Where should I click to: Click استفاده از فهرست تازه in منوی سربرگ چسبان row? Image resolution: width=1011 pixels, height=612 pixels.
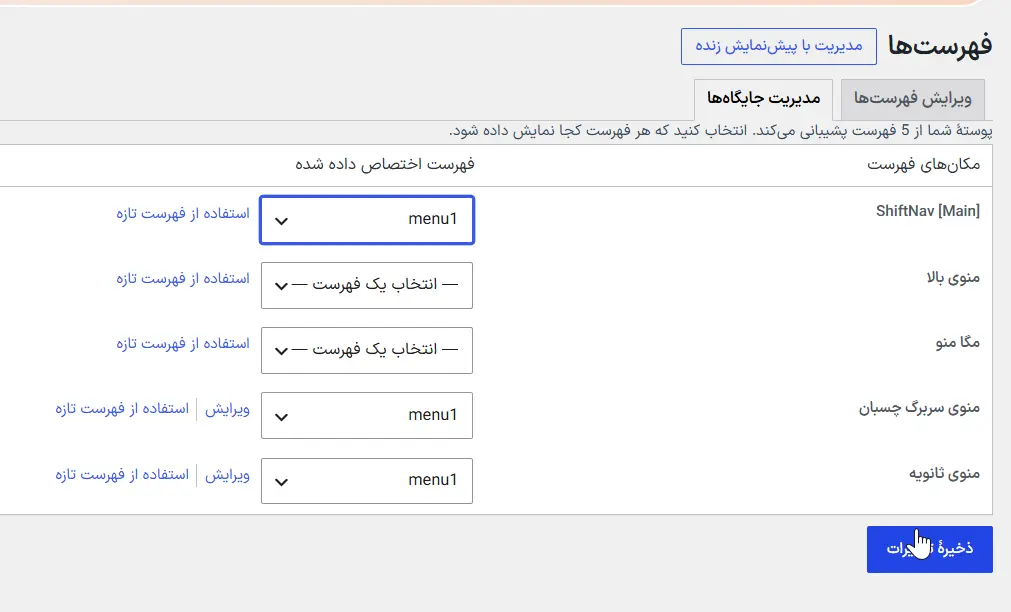click(122, 409)
